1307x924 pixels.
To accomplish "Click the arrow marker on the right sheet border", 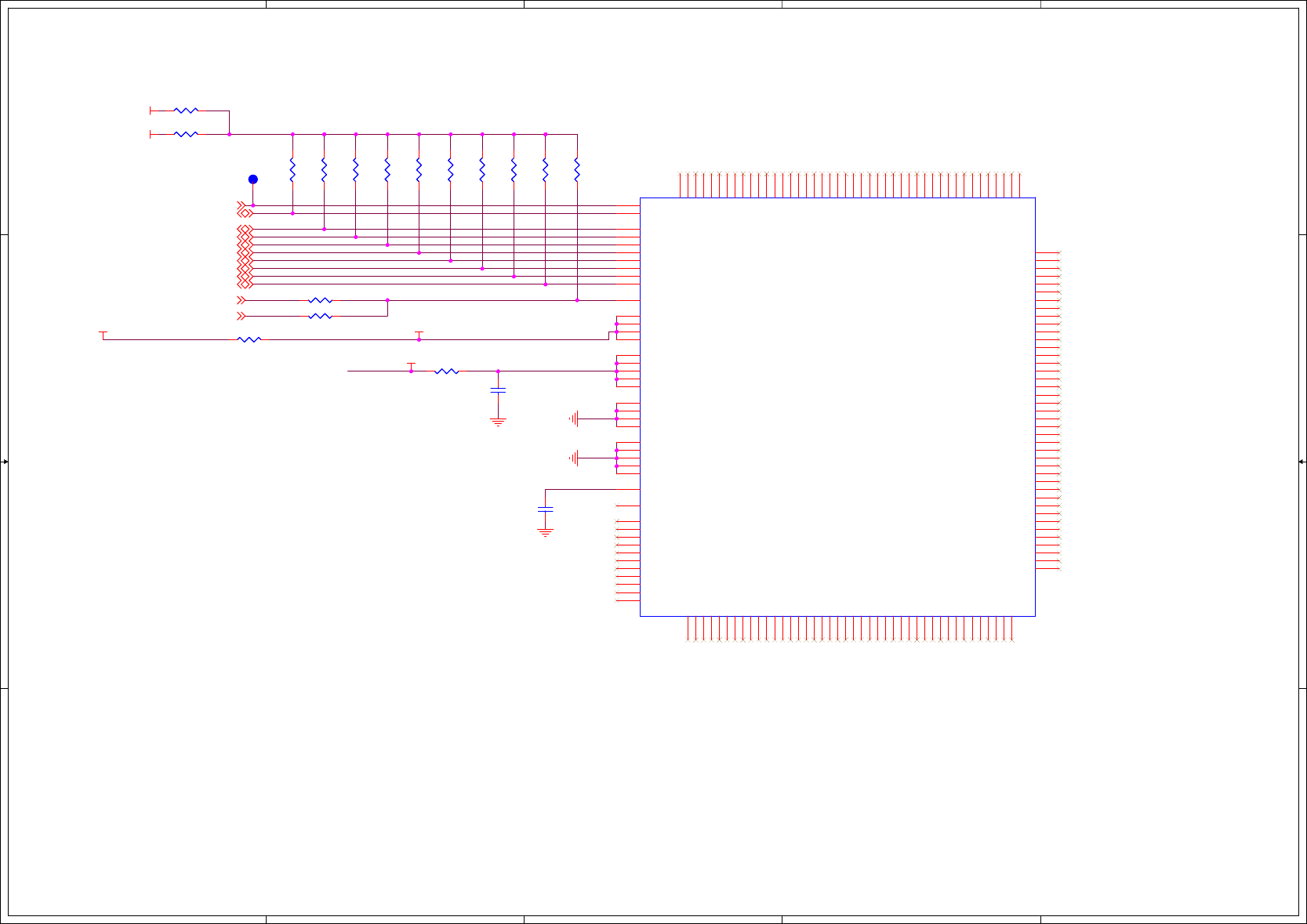I will pos(1302,462).
